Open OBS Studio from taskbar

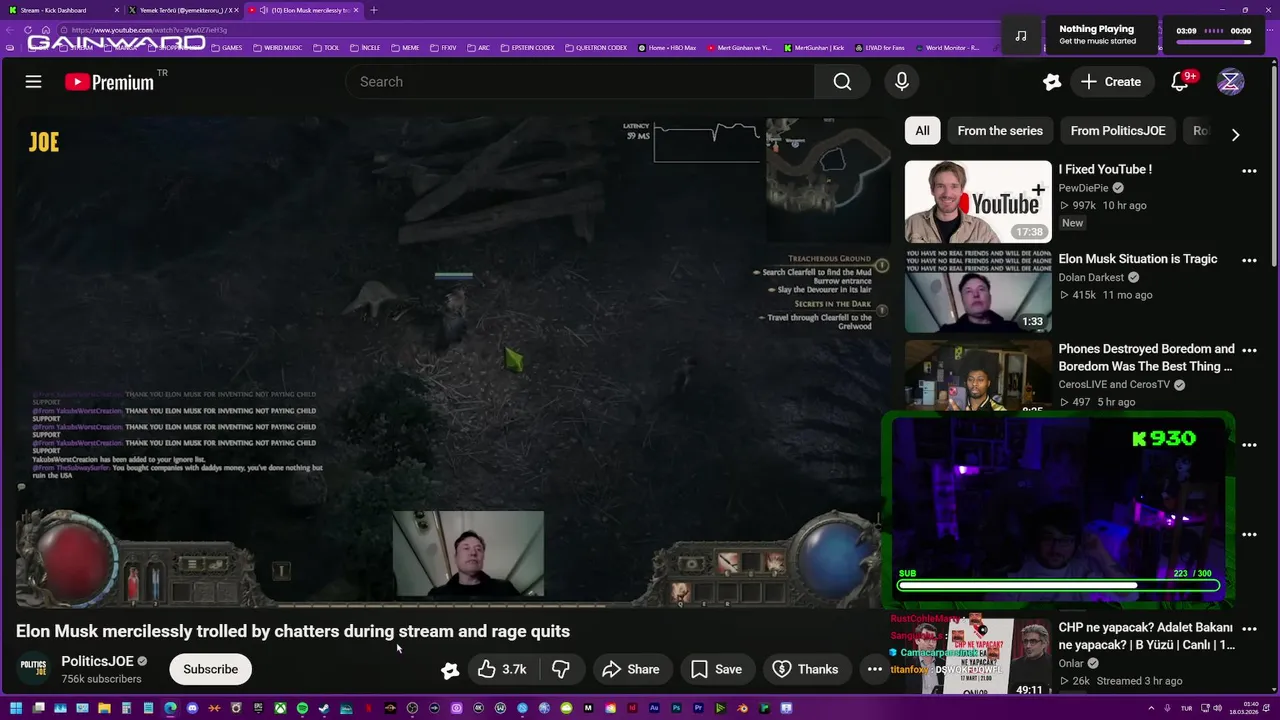coord(412,709)
